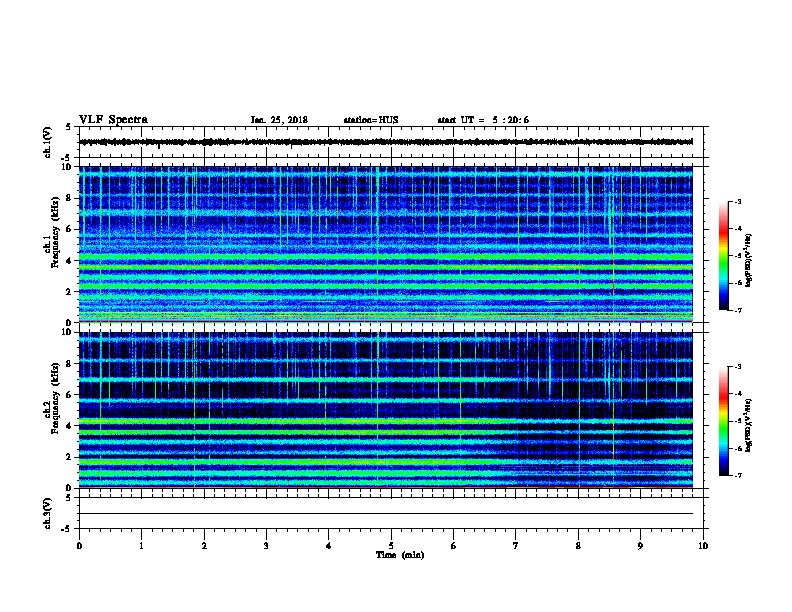
Task: Click the ch.1 voltage waveform trace
Action: click(x=386, y=142)
